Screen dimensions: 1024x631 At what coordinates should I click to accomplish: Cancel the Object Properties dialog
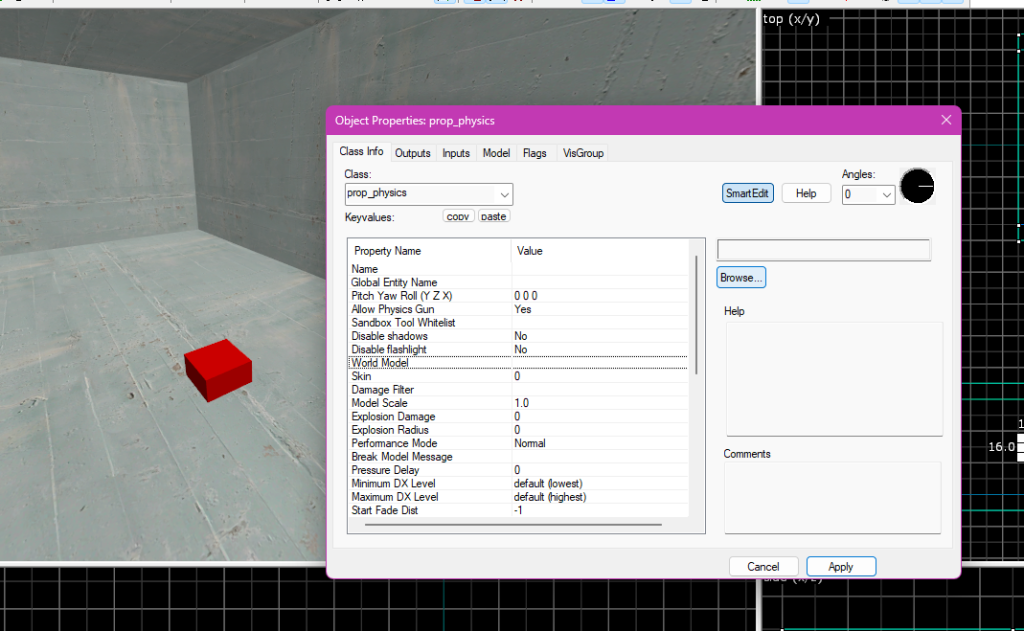(x=763, y=567)
